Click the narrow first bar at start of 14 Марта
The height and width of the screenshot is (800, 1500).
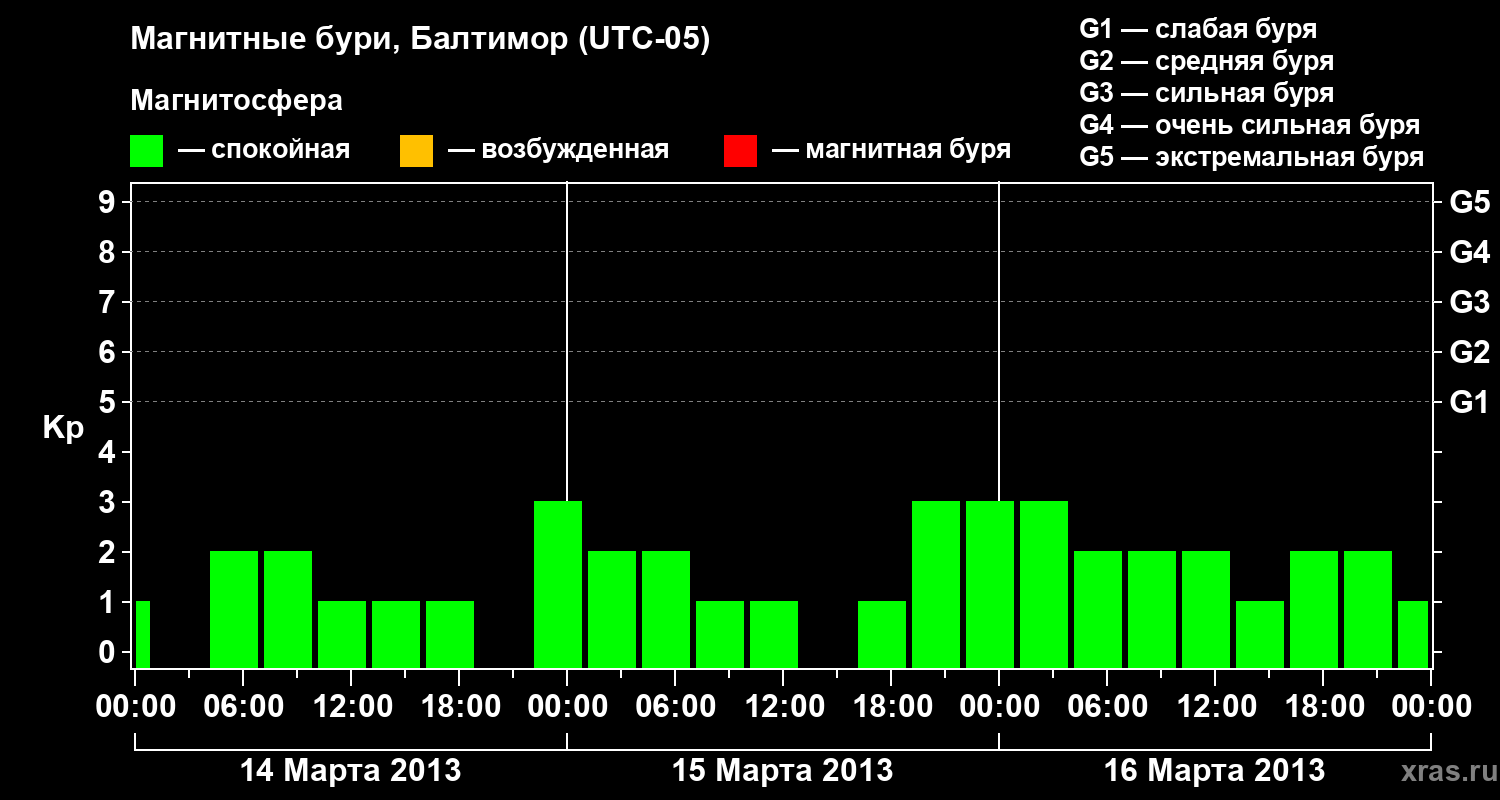142,634
